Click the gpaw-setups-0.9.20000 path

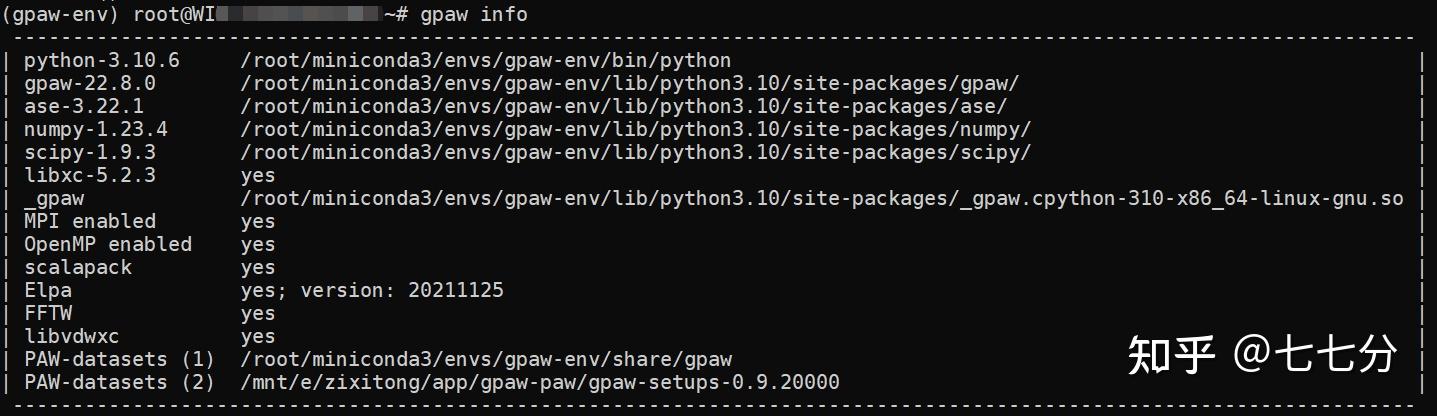(539, 382)
